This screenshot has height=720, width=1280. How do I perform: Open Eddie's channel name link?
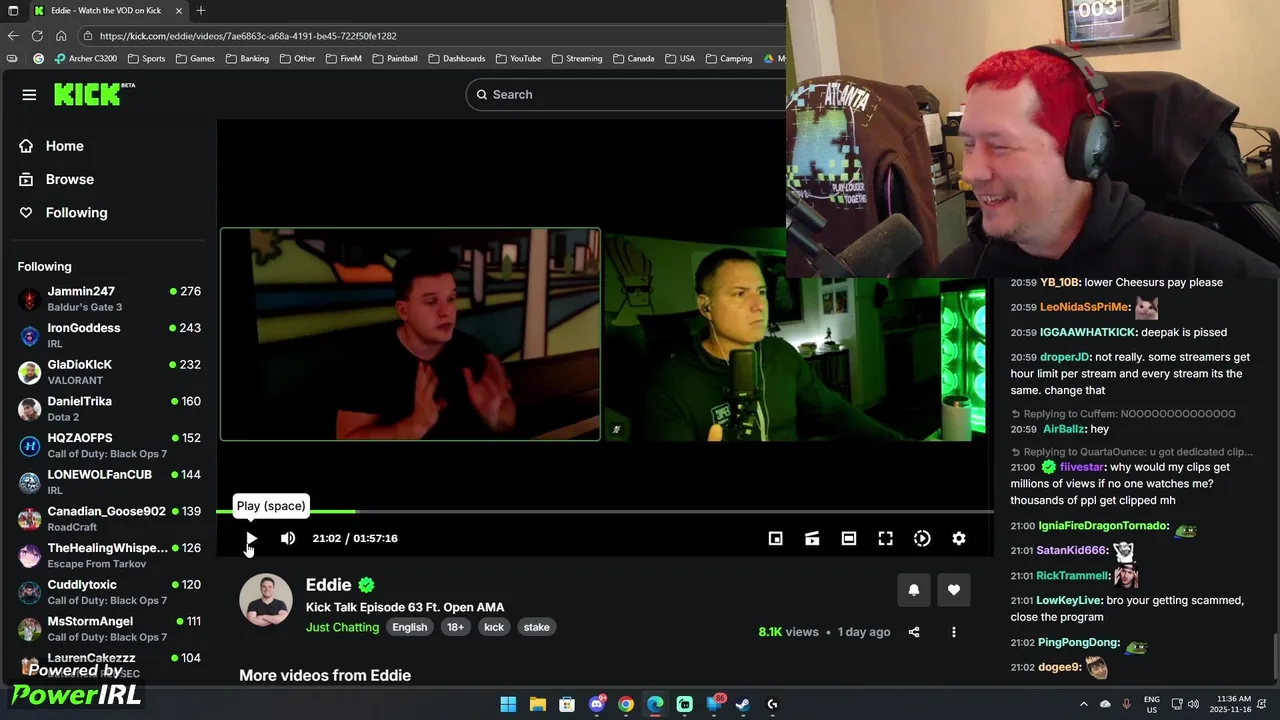pyautogui.click(x=328, y=585)
